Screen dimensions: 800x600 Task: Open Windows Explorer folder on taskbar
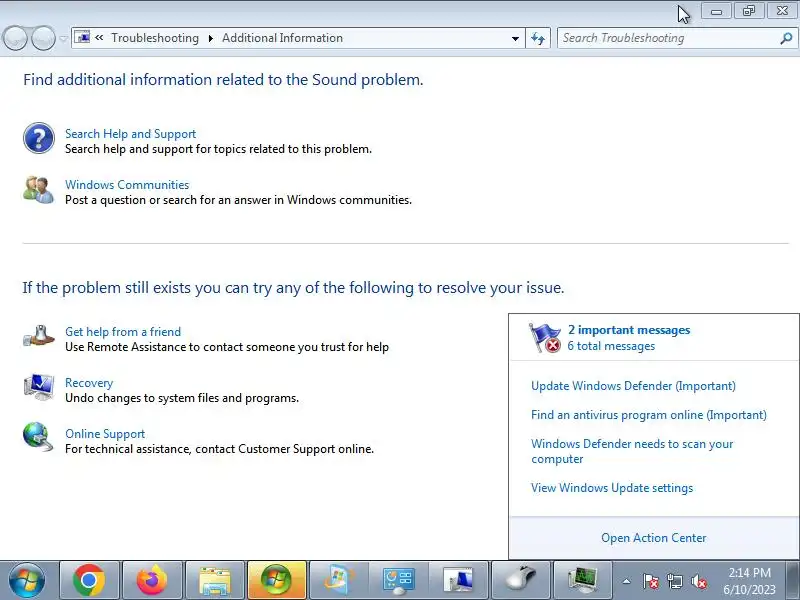coord(215,580)
